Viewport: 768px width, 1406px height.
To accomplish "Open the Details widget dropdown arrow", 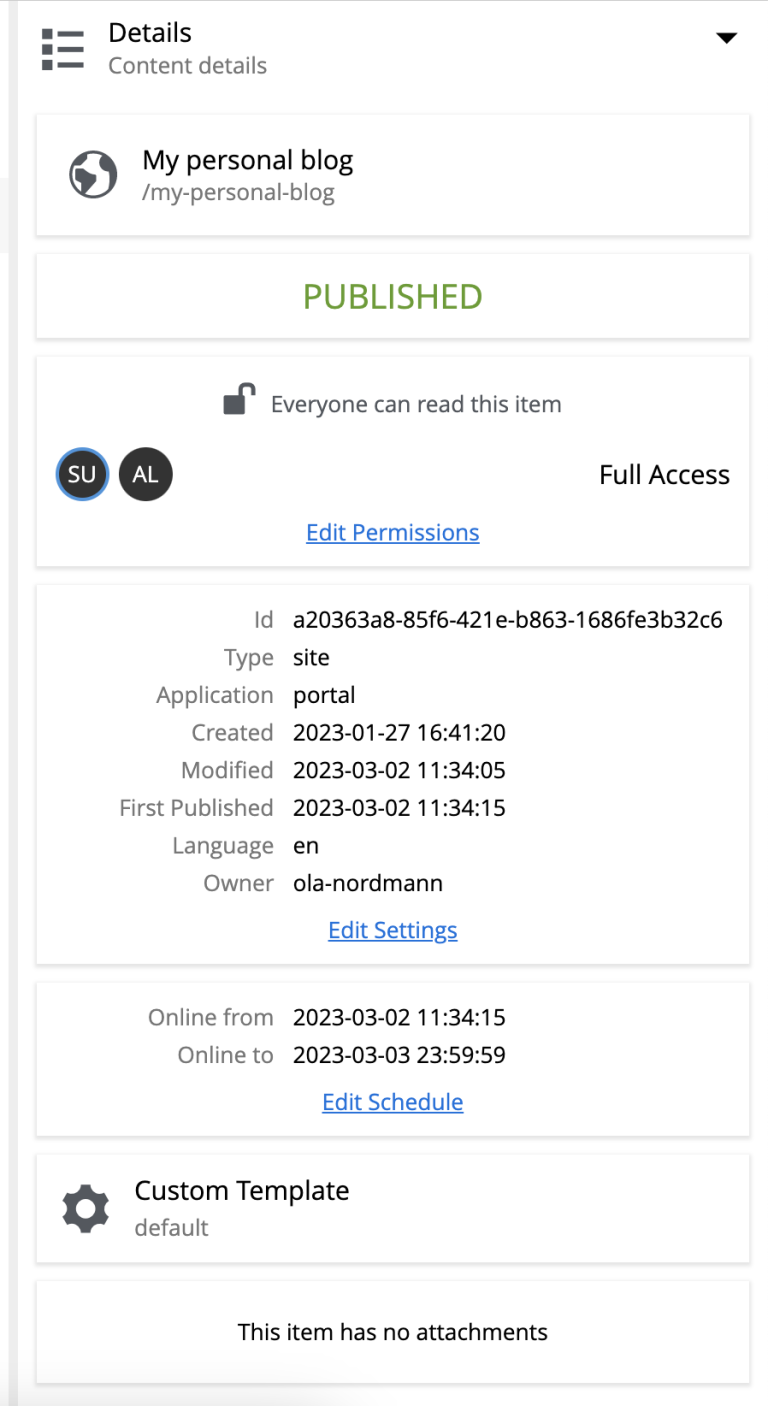I will coord(727,38).
